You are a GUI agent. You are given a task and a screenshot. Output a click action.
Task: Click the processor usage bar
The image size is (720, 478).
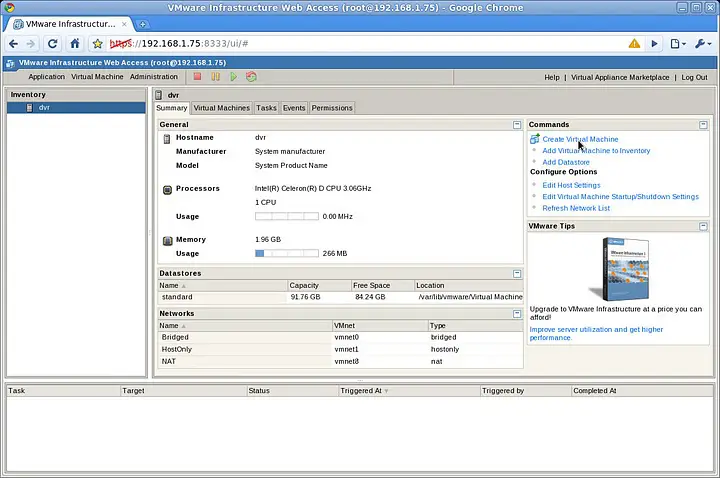[x=287, y=216]
